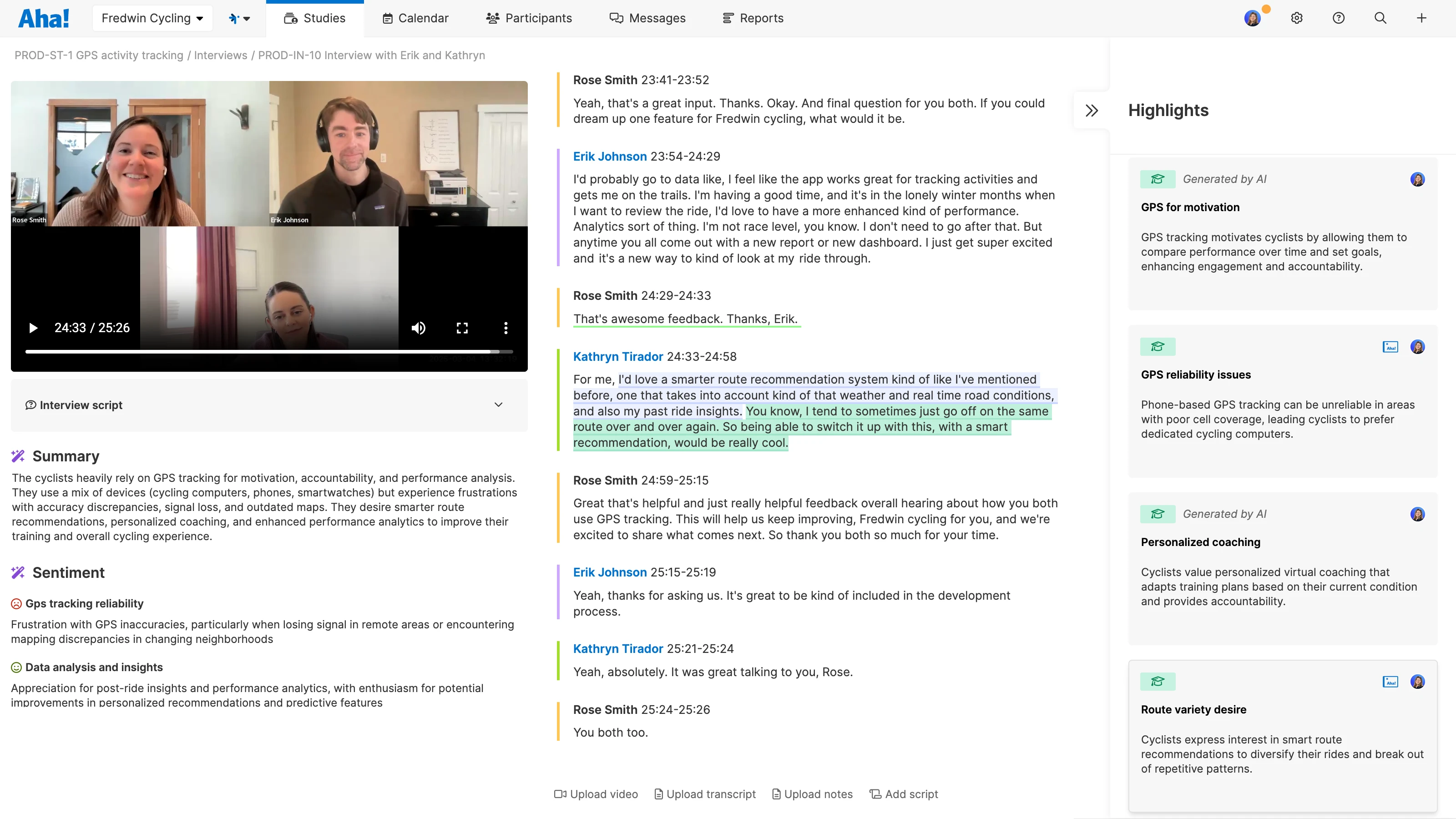Seek on the video progress bar
The image size is (1456, 819).
point(269,352)
